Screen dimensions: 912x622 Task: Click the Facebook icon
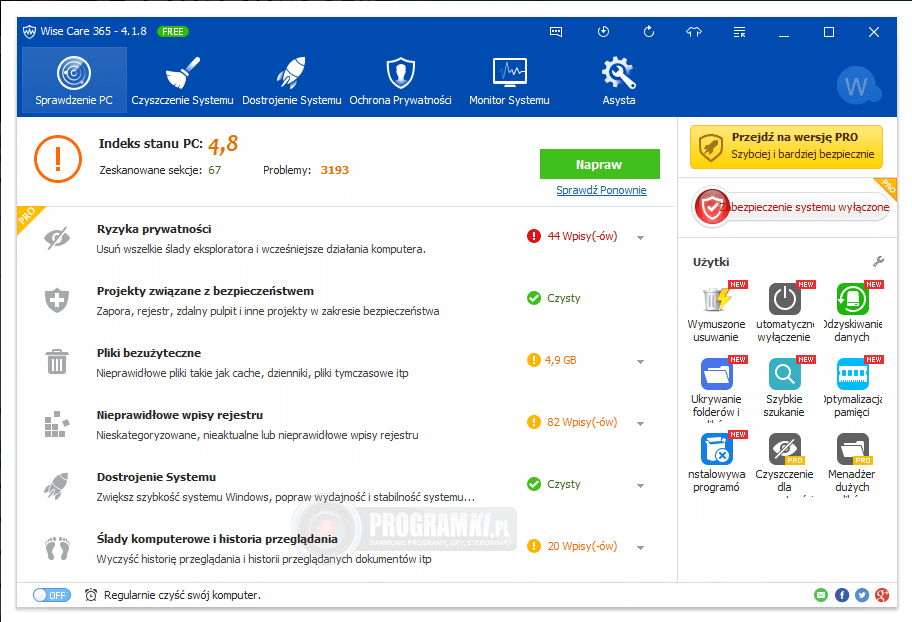click(842, 595)
